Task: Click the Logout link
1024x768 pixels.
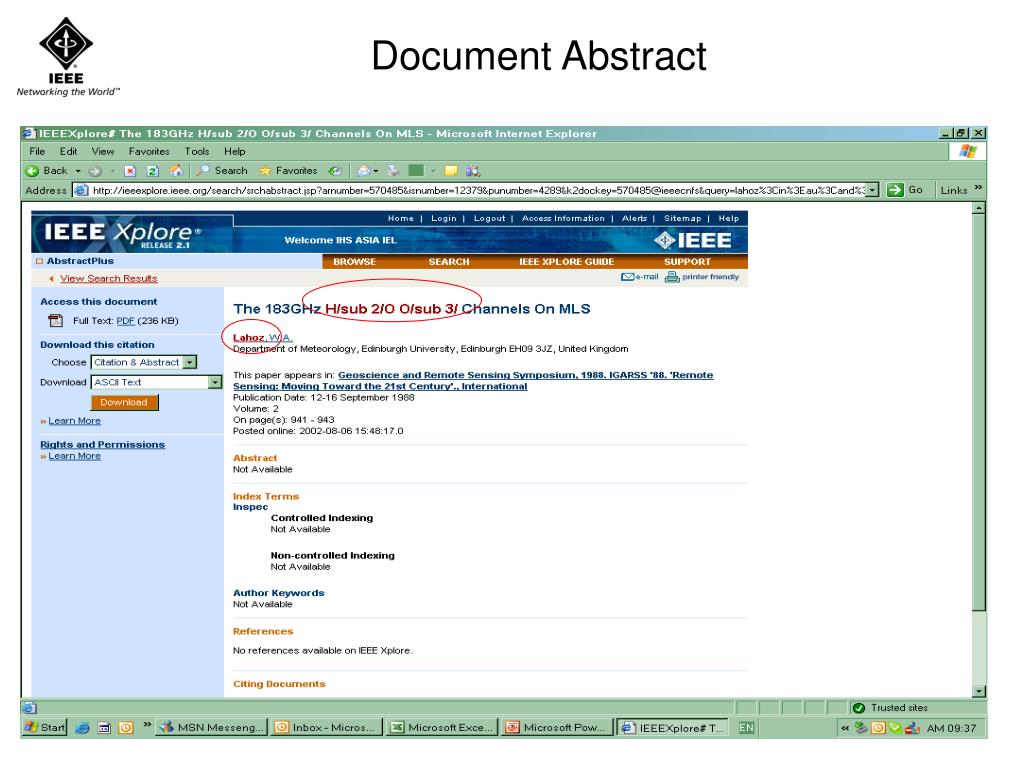Action: click(489, 219)
